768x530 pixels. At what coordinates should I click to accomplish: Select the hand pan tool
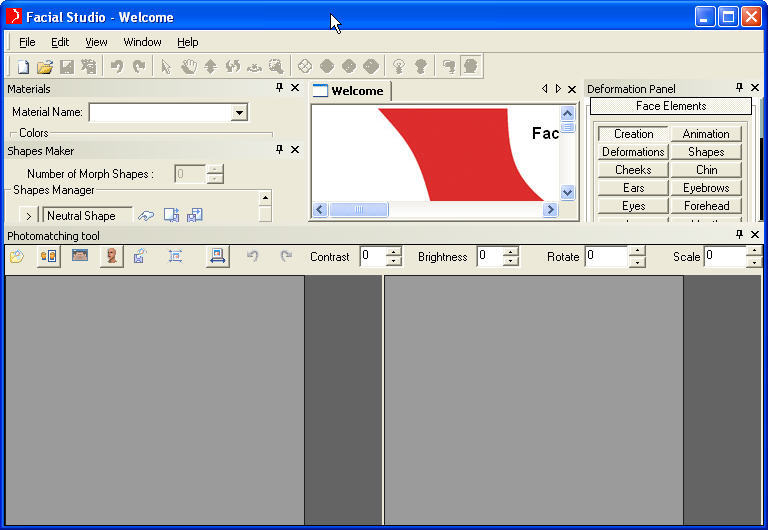[189, 66]
